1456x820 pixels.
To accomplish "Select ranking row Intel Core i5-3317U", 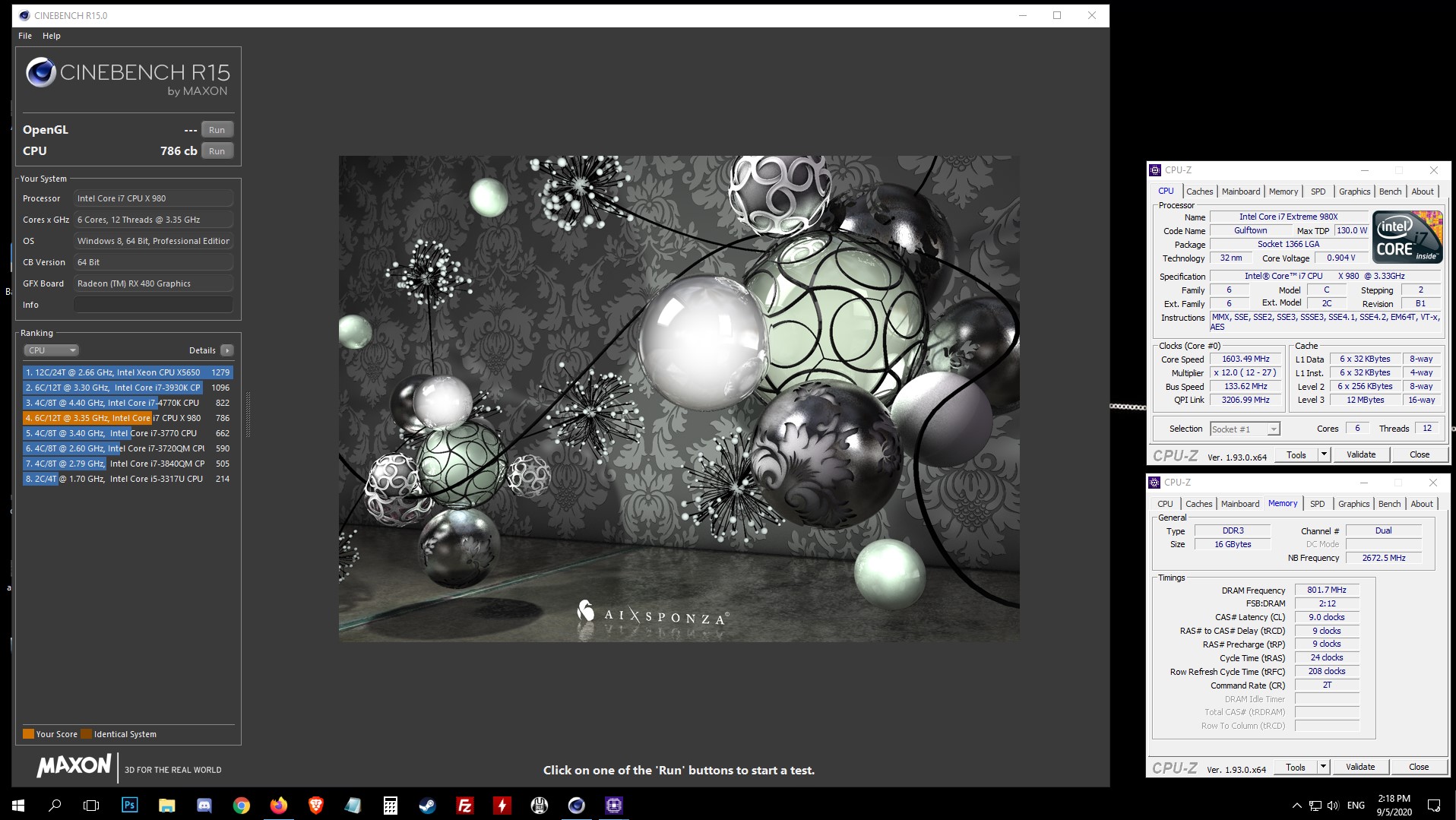I will pyautogui.click(x=128, y=479).
